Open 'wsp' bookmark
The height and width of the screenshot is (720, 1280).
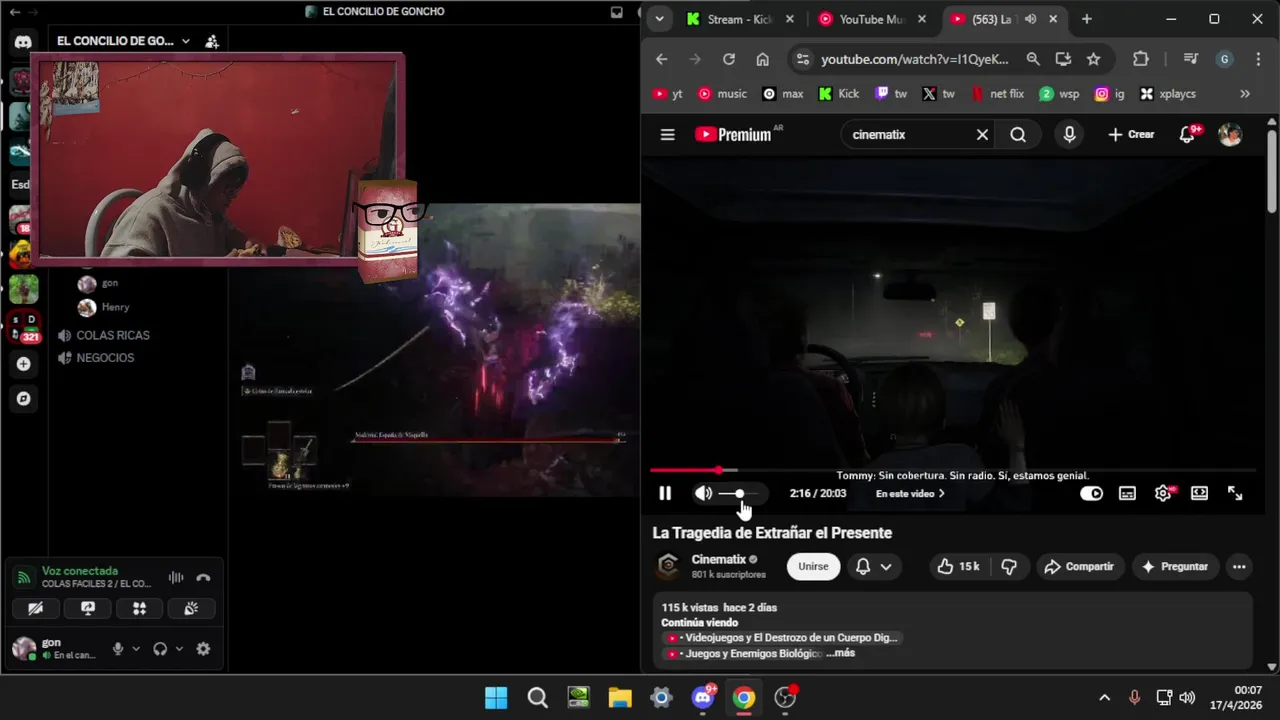point(1058,94)
